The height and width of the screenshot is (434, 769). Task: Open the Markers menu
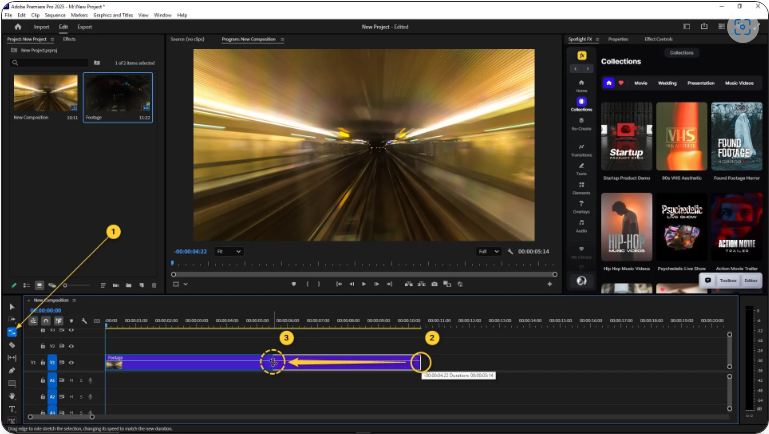click(79, 15)
